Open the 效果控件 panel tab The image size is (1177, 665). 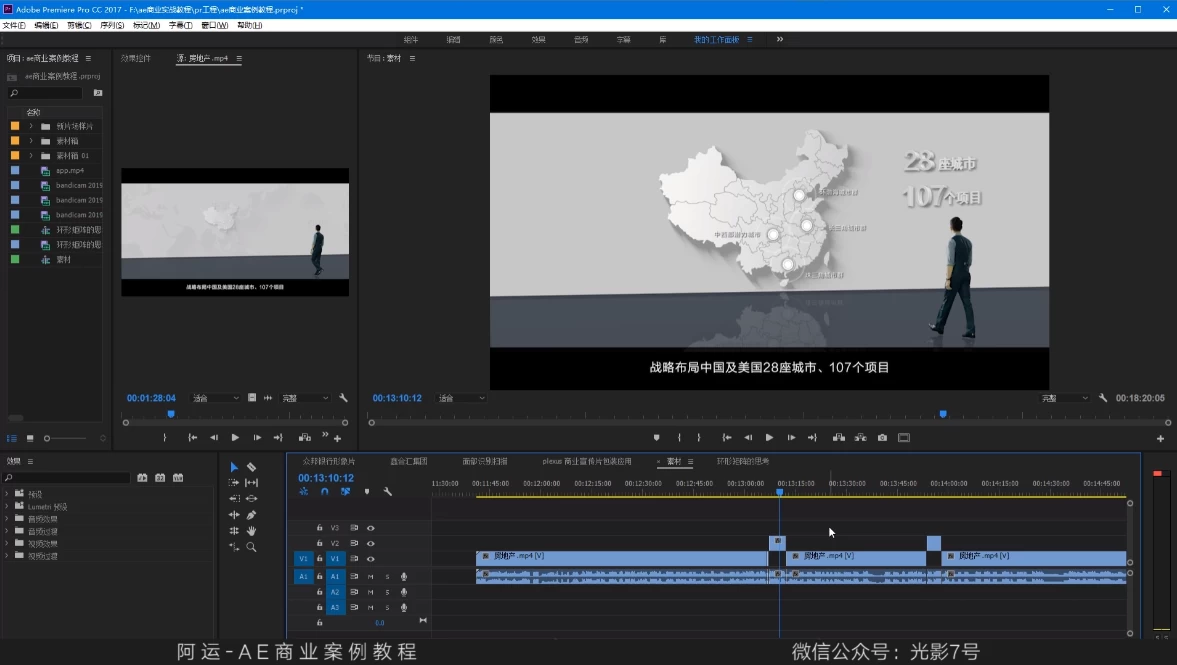point(136,58)
